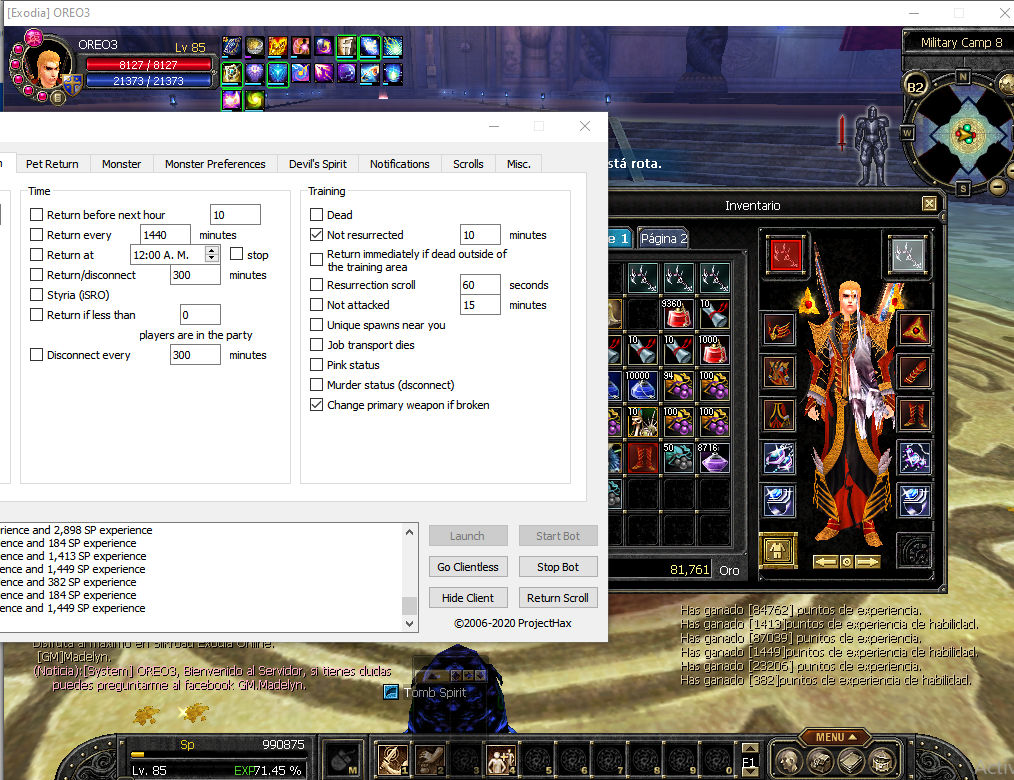Click the avatar outfit icon below equipment
This screenshot has height=780, width=1014.
tap(775, 549)
